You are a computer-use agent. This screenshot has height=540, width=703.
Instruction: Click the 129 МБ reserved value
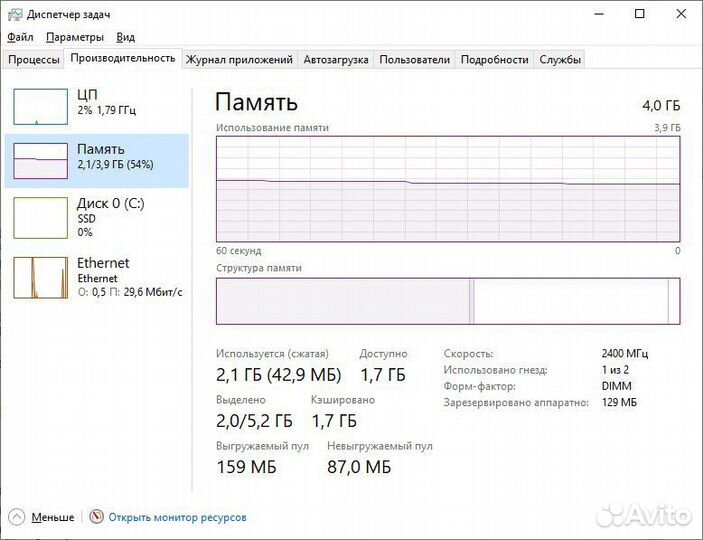[619, 402]
